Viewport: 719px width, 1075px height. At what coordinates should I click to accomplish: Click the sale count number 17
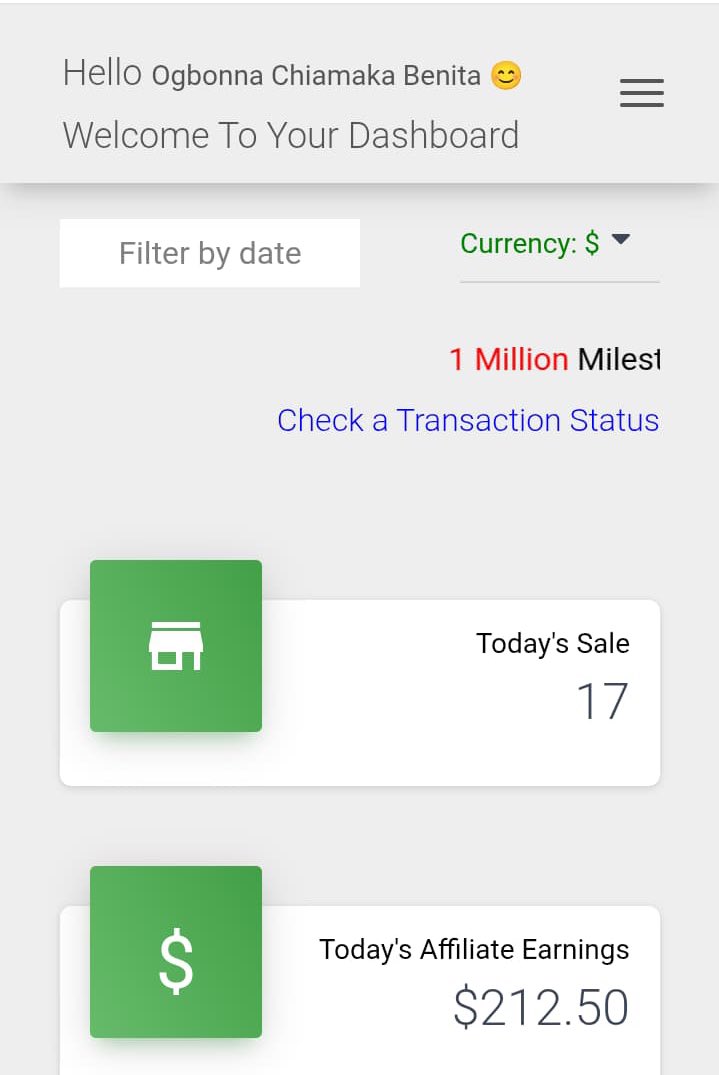[x=602, y=701]
